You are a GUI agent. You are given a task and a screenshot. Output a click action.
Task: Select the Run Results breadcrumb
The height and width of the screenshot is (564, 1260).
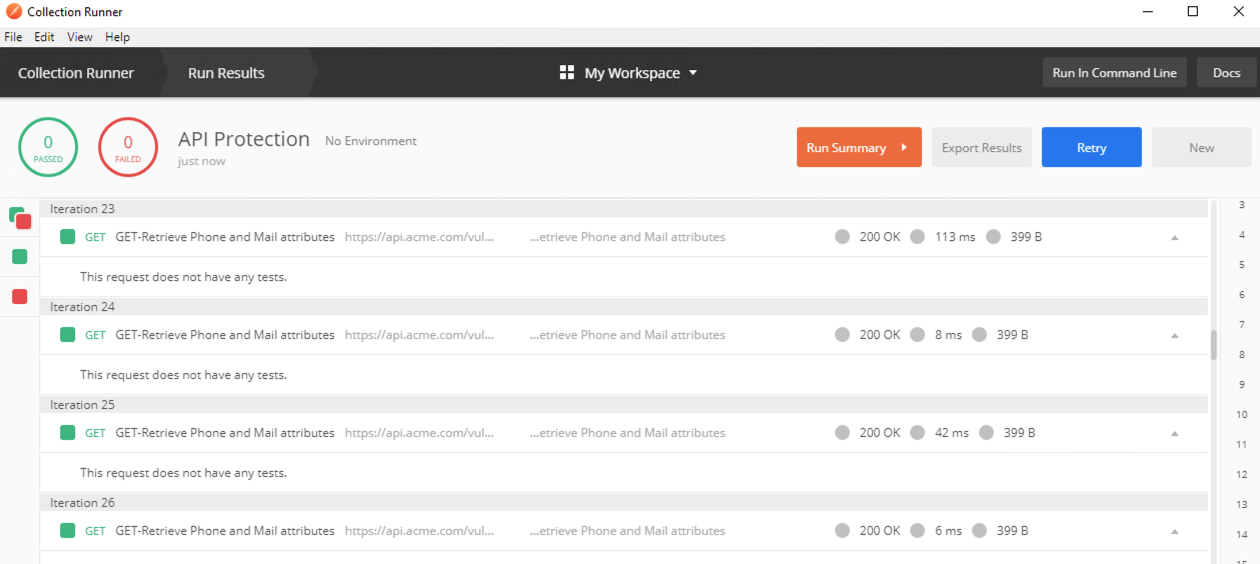click(226, 73)
